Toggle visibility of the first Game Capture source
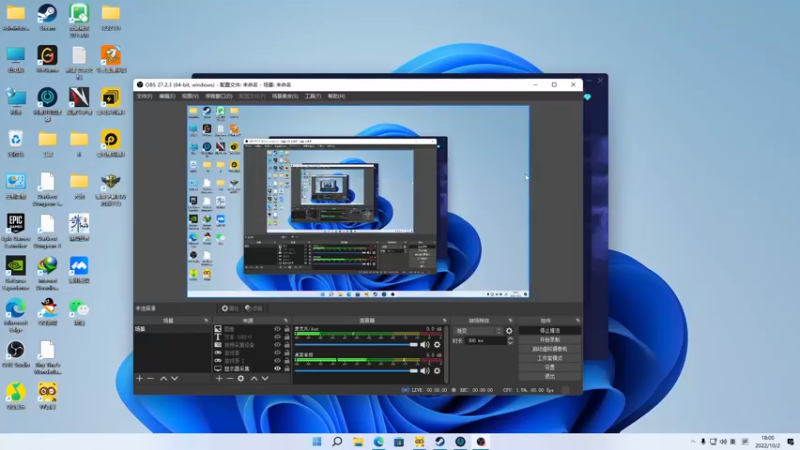The image size is (800, 450). click(278, 353)
